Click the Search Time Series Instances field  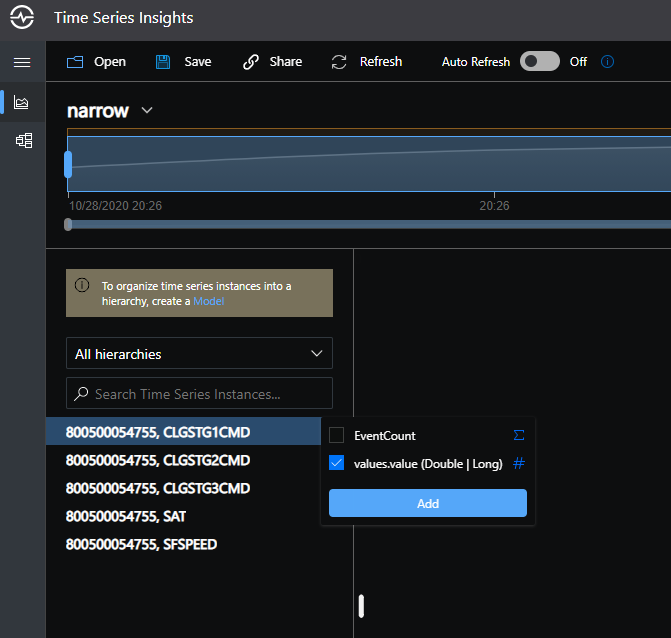199,393
